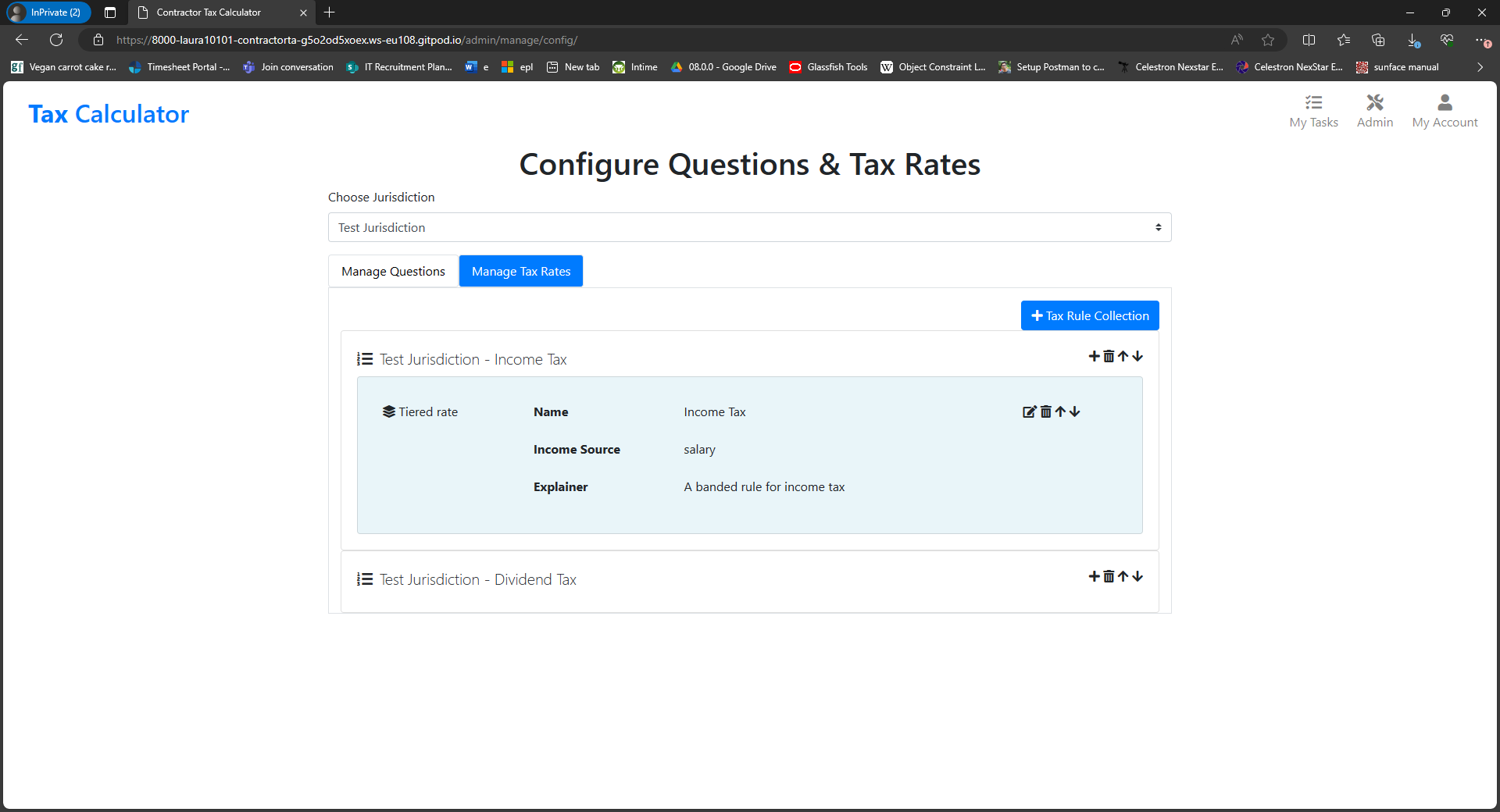Open the Admin tools menu

point(1375,111)
